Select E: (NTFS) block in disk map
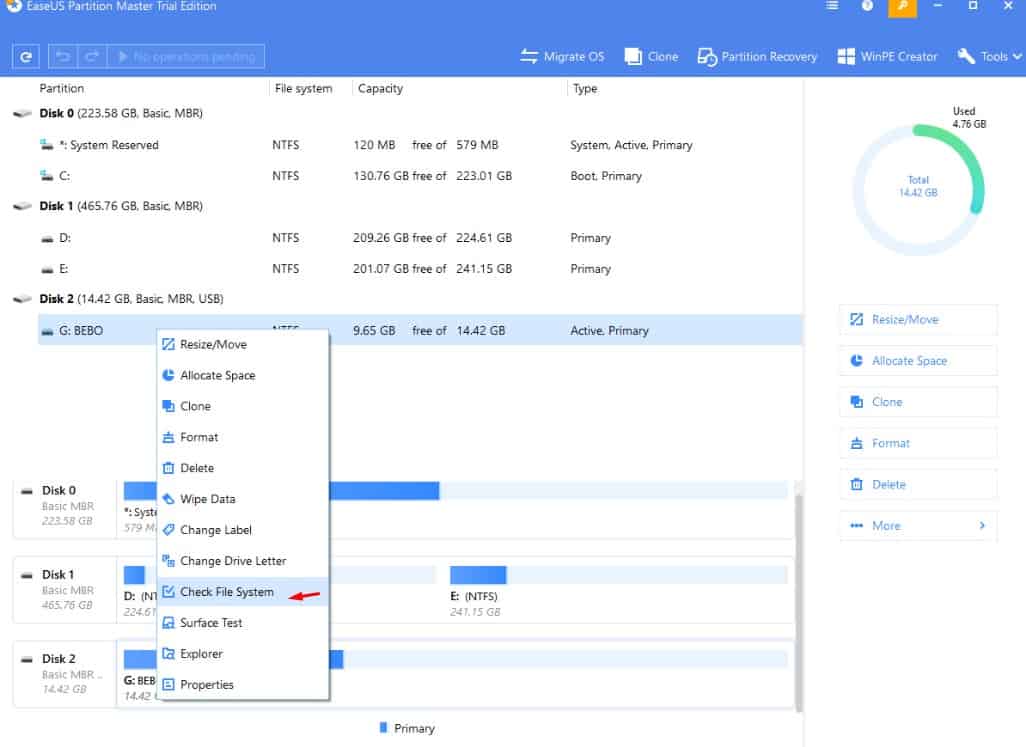The width and height of the screenshot is (1026, 747). [x=618, y=591]
